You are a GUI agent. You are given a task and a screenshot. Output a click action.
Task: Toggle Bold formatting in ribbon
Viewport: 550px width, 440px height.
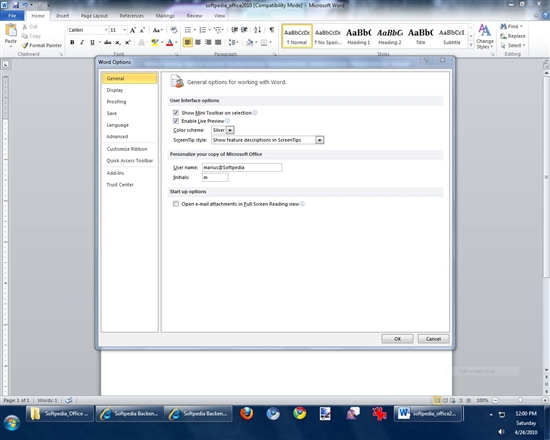click(72, 42)
